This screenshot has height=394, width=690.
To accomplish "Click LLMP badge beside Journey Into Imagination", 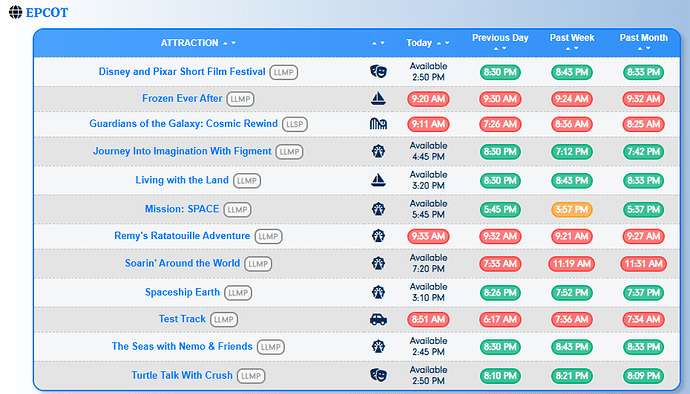I will (x=290, y=152).
